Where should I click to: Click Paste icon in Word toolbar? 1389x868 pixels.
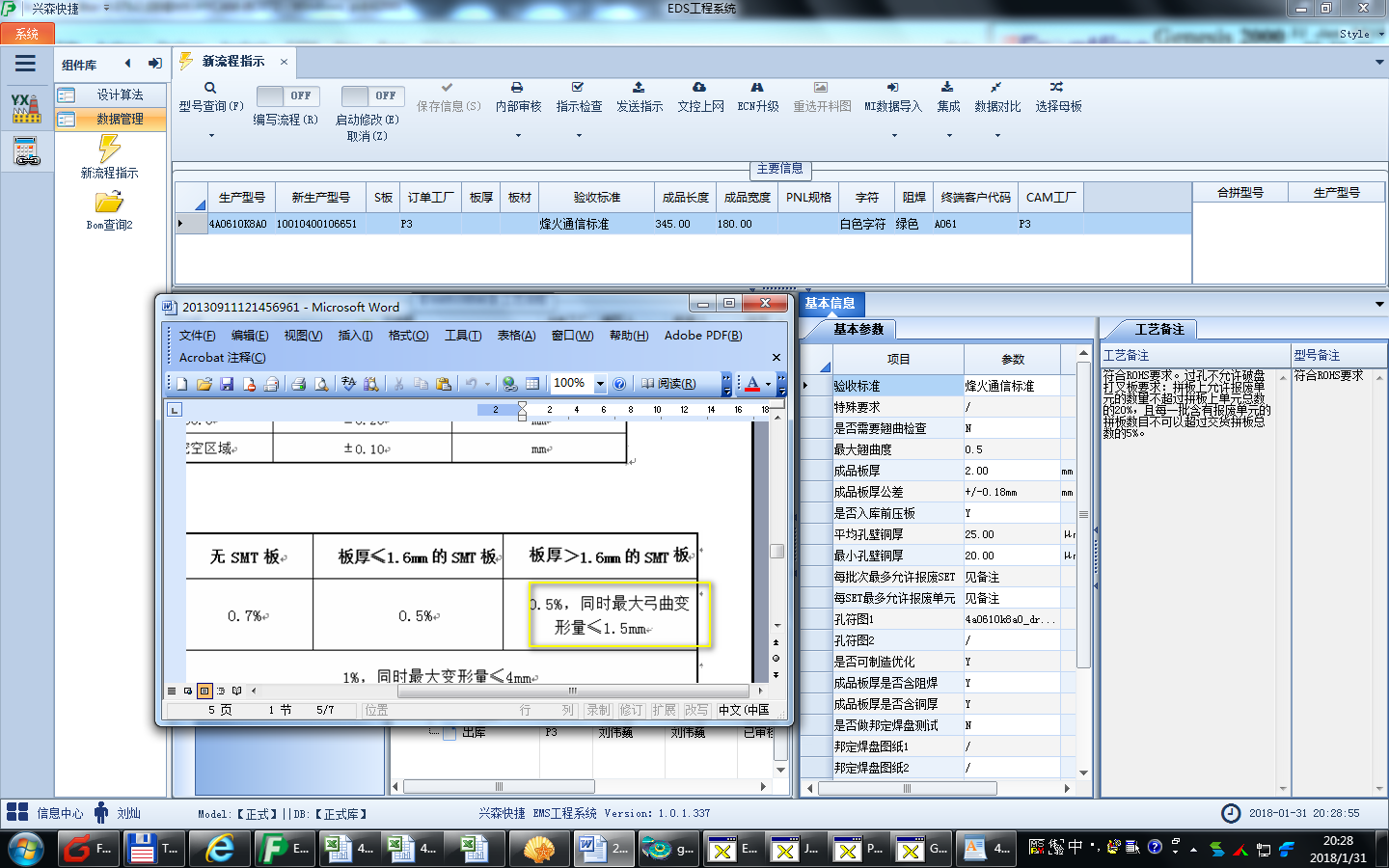click(444, 384)
